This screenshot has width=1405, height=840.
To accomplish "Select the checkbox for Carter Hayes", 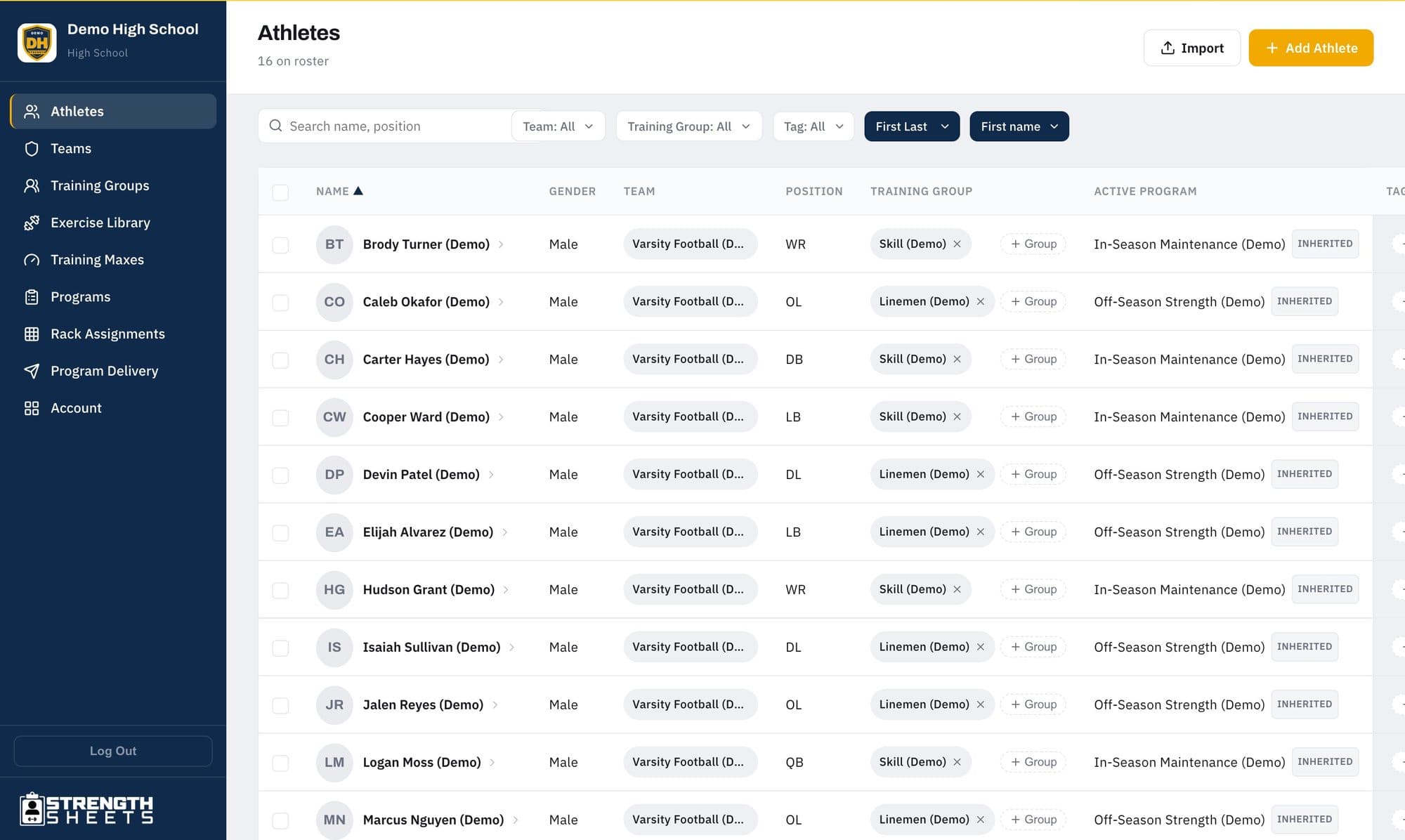I will click(280, 360).
